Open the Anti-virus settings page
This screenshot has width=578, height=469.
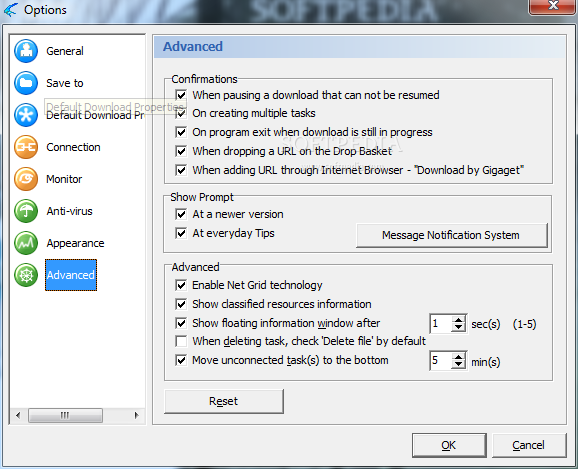point(69,211)
